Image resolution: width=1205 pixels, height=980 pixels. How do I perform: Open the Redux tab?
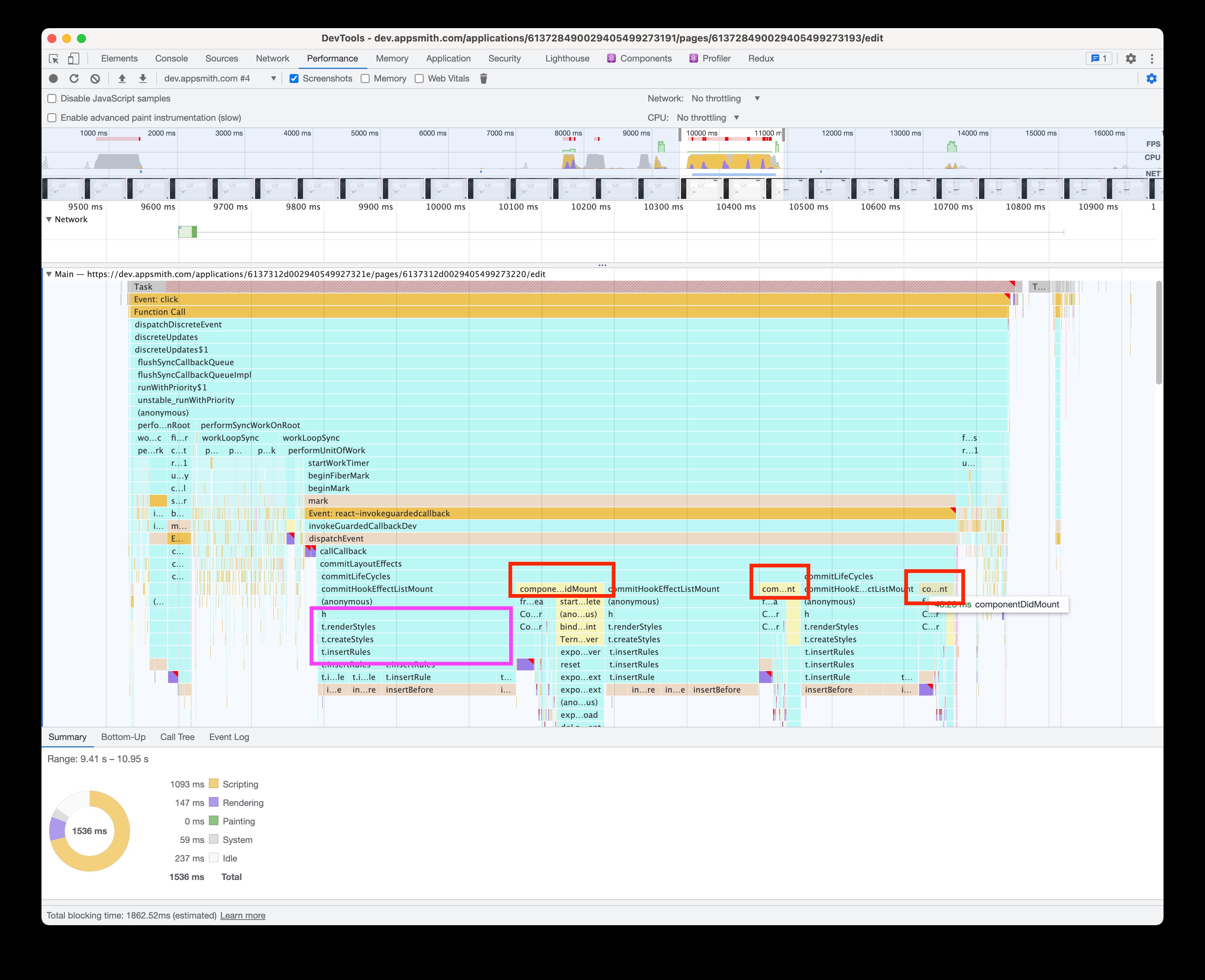click(761, 58)
